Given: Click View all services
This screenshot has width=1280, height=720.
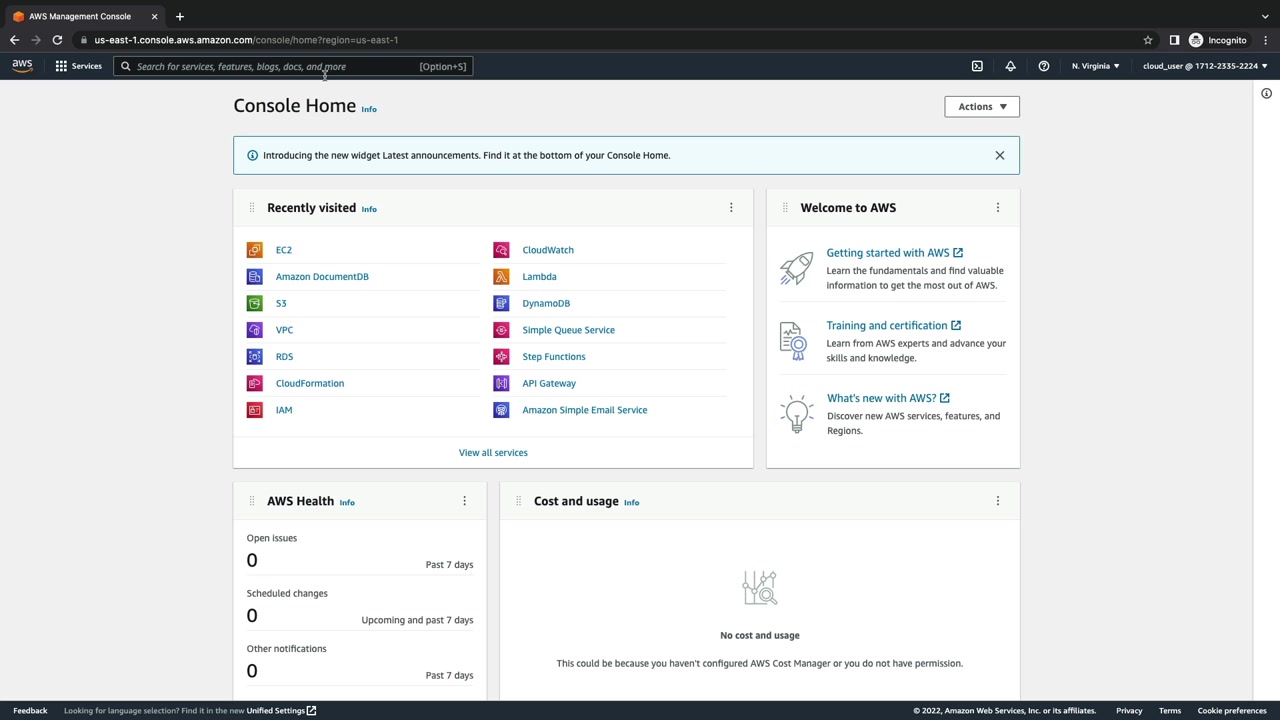Looking at the screenshot, I should (493, 453).
